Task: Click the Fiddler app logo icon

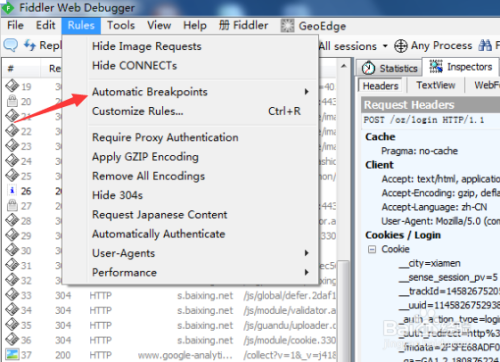Action: (8, 8)
